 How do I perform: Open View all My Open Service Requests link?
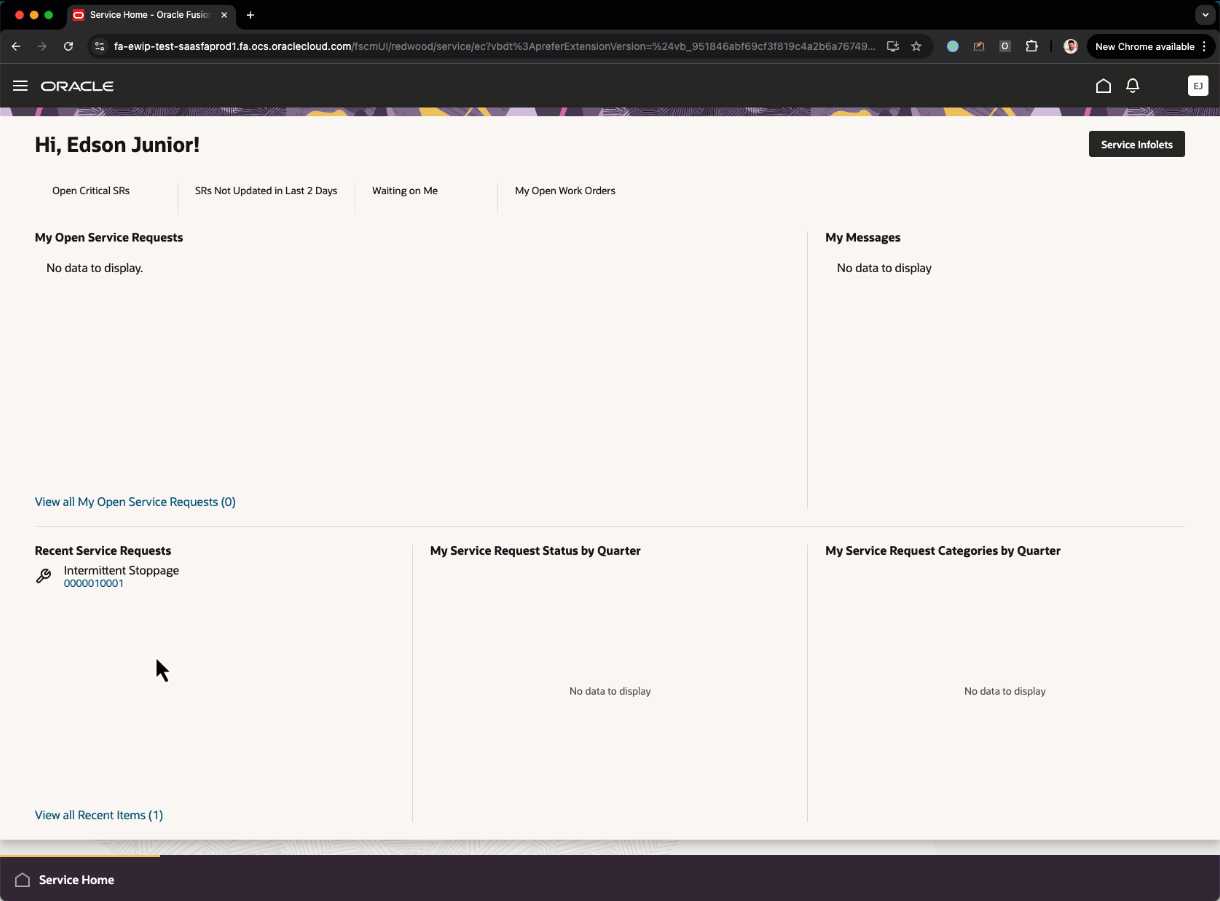(x=135, y=502)
